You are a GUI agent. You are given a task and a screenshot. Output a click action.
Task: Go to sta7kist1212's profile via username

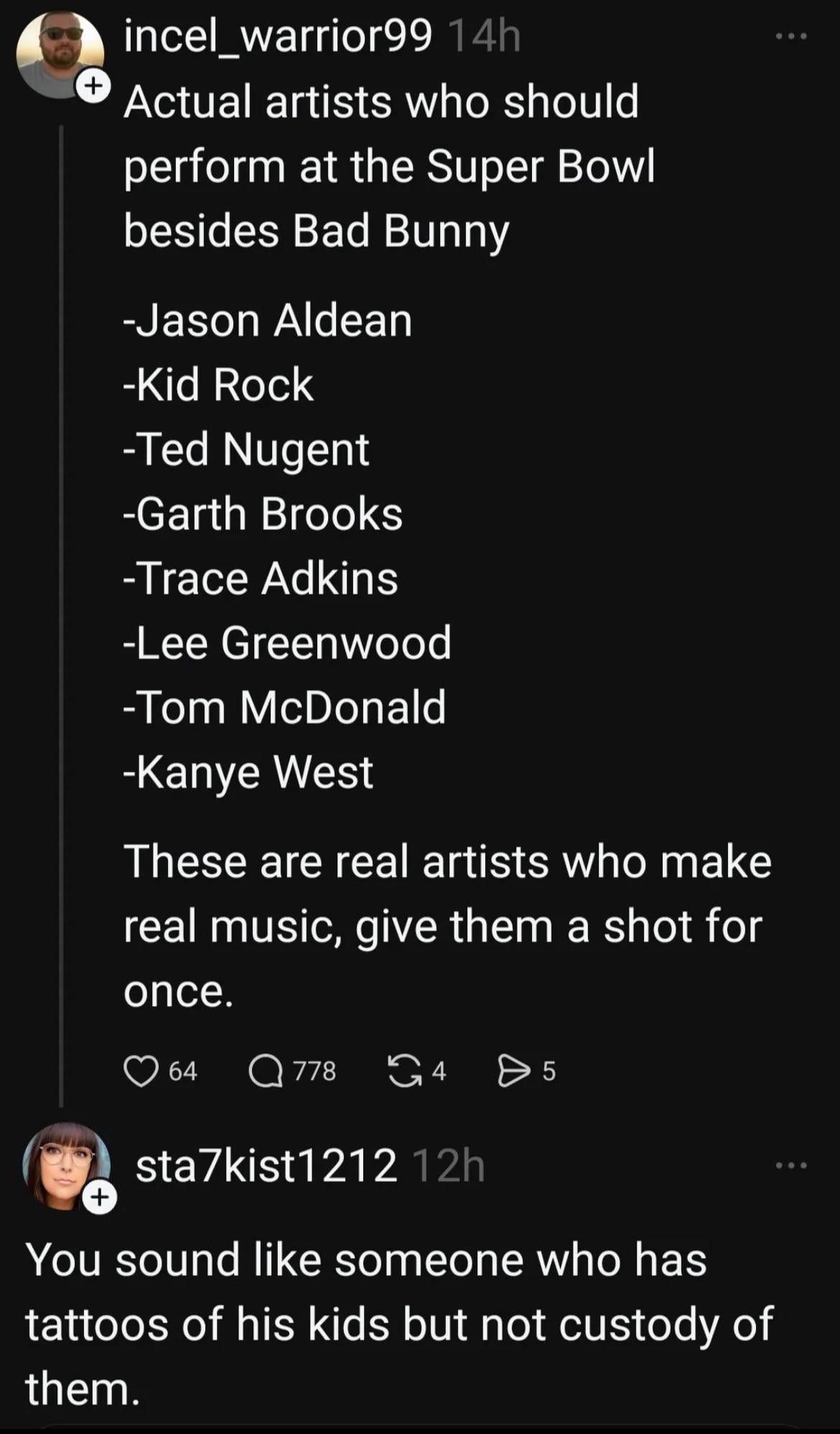(266, 1165)
